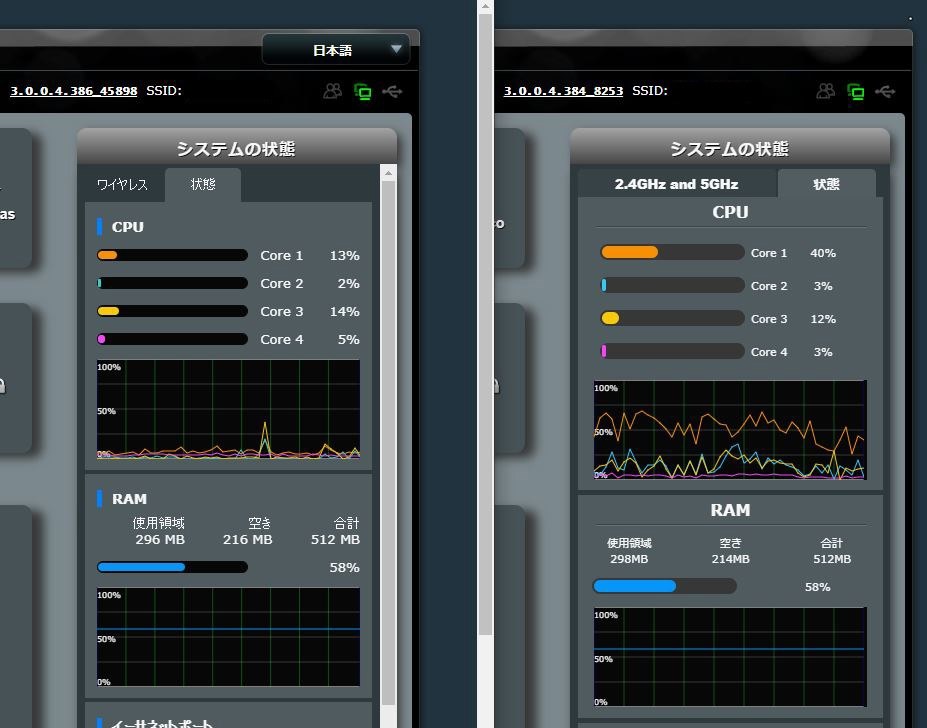Switch to 2.4GHz and 5GHz tab
Image resolution: width=927 pixels, height=728 pixels.
tap(677, 184)
